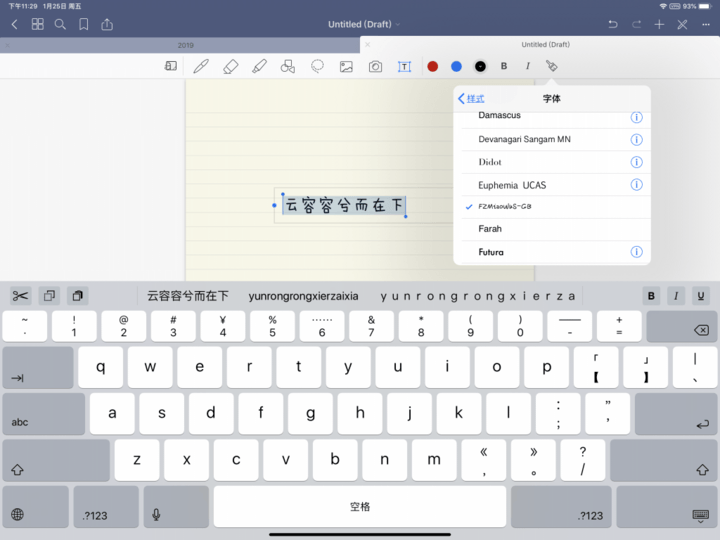Select the Shapes tool
Image resolution: width=720 pixels, height=540 pixels.
(288, 66)
